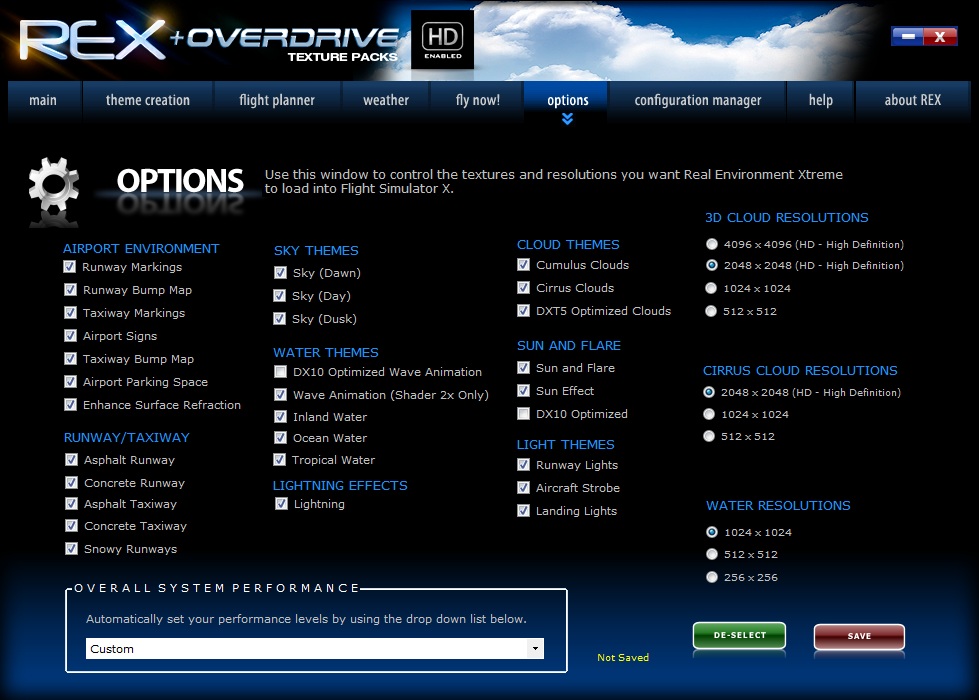Viewport: 979px width, 700px height.
Task: Uncheck Taxiway Bump Map
Action: 71,358
